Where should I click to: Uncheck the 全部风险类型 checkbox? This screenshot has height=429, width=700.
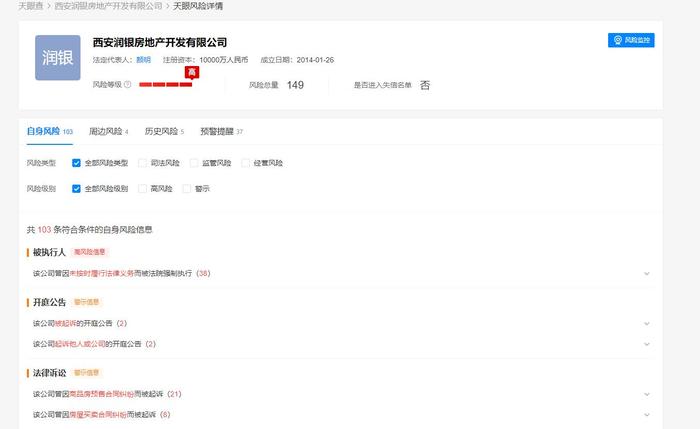[76, 163]
